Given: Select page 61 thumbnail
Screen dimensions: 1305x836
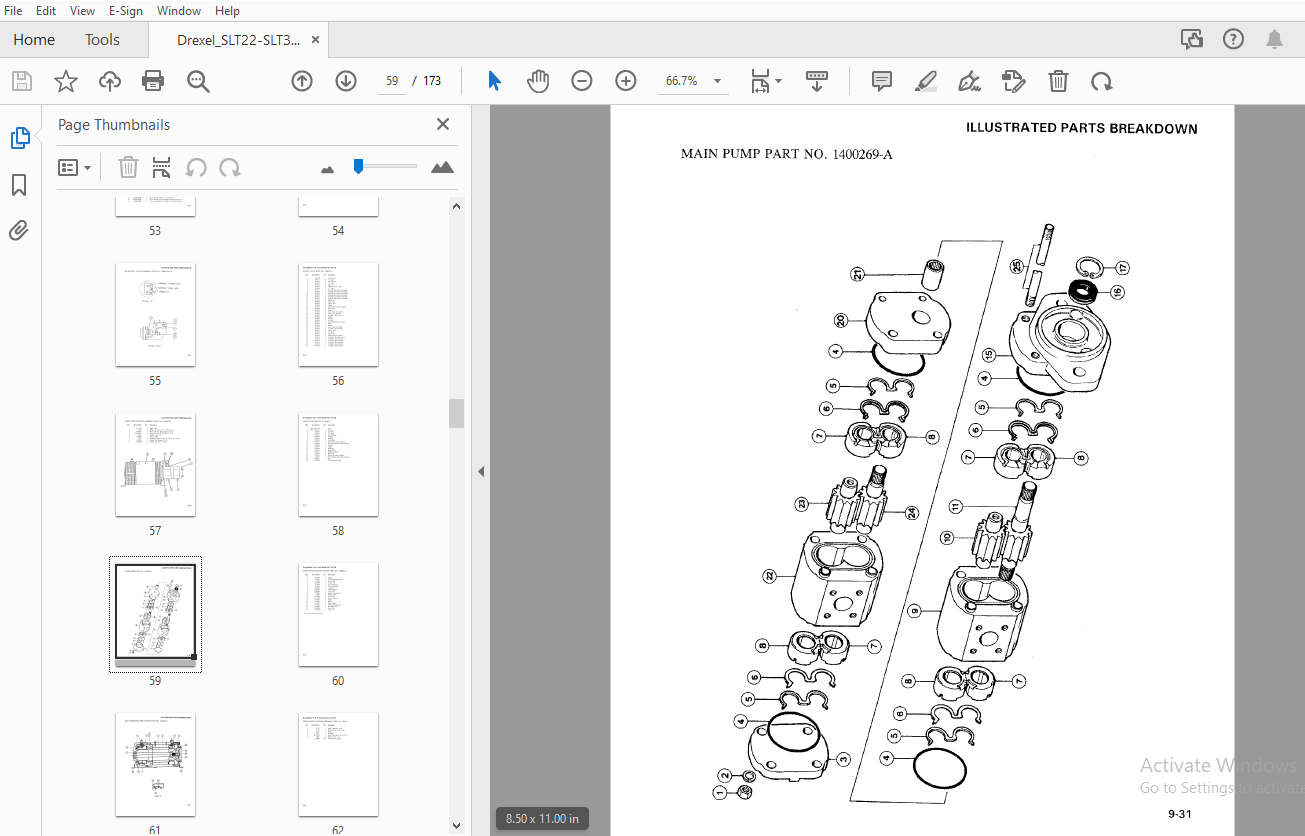Looking at the screenshot, I should [155, 765].
